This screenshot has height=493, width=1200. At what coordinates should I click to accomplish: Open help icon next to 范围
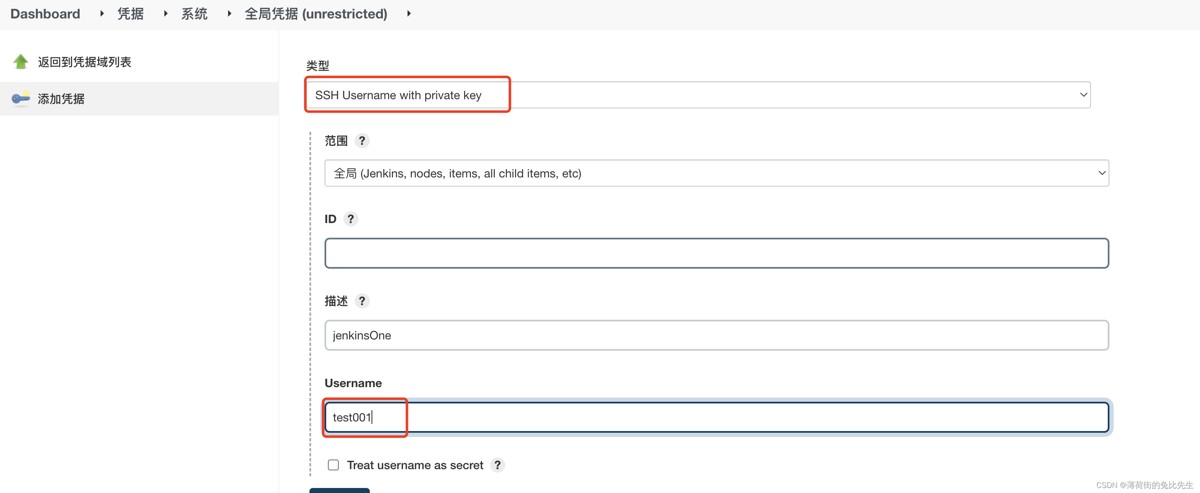coord(362,141)
